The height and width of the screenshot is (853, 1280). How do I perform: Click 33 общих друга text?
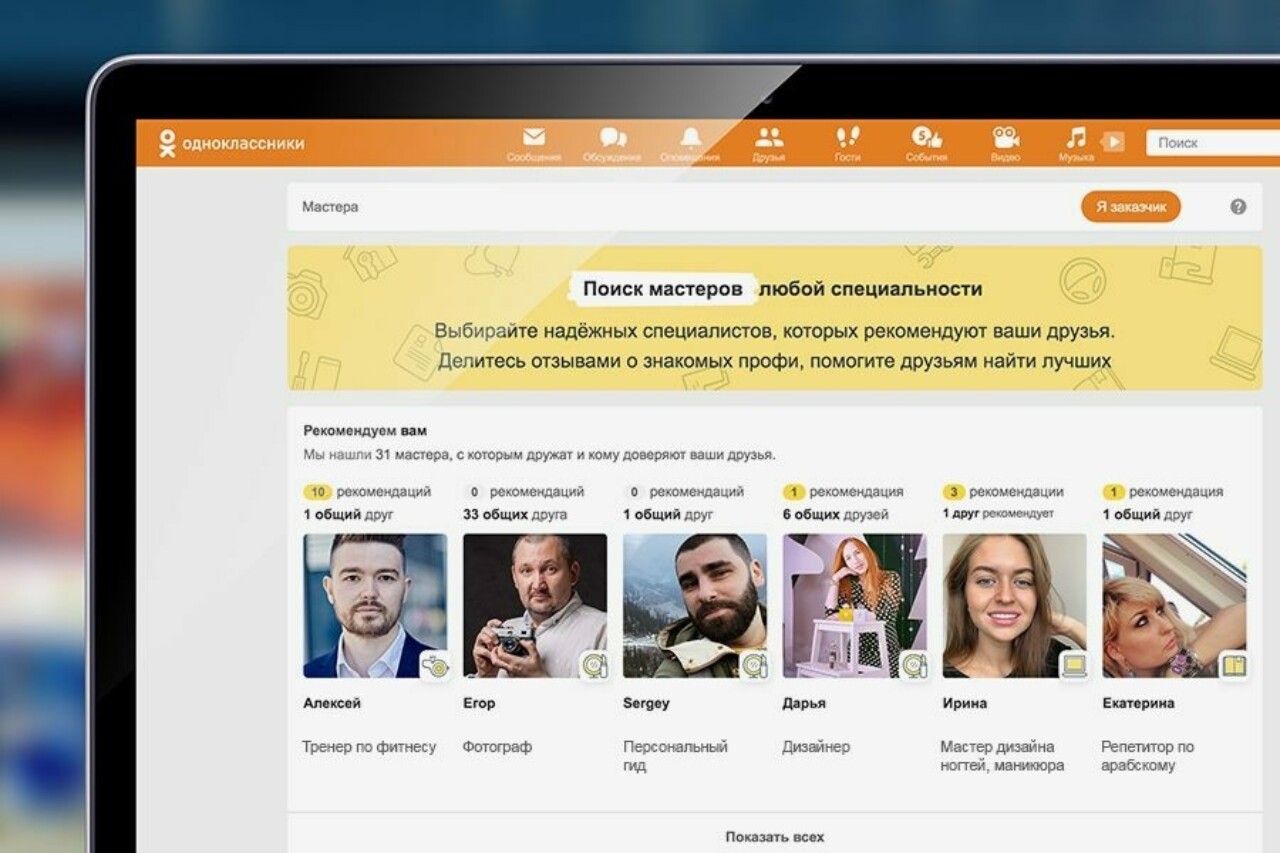(x=515, y=515)
